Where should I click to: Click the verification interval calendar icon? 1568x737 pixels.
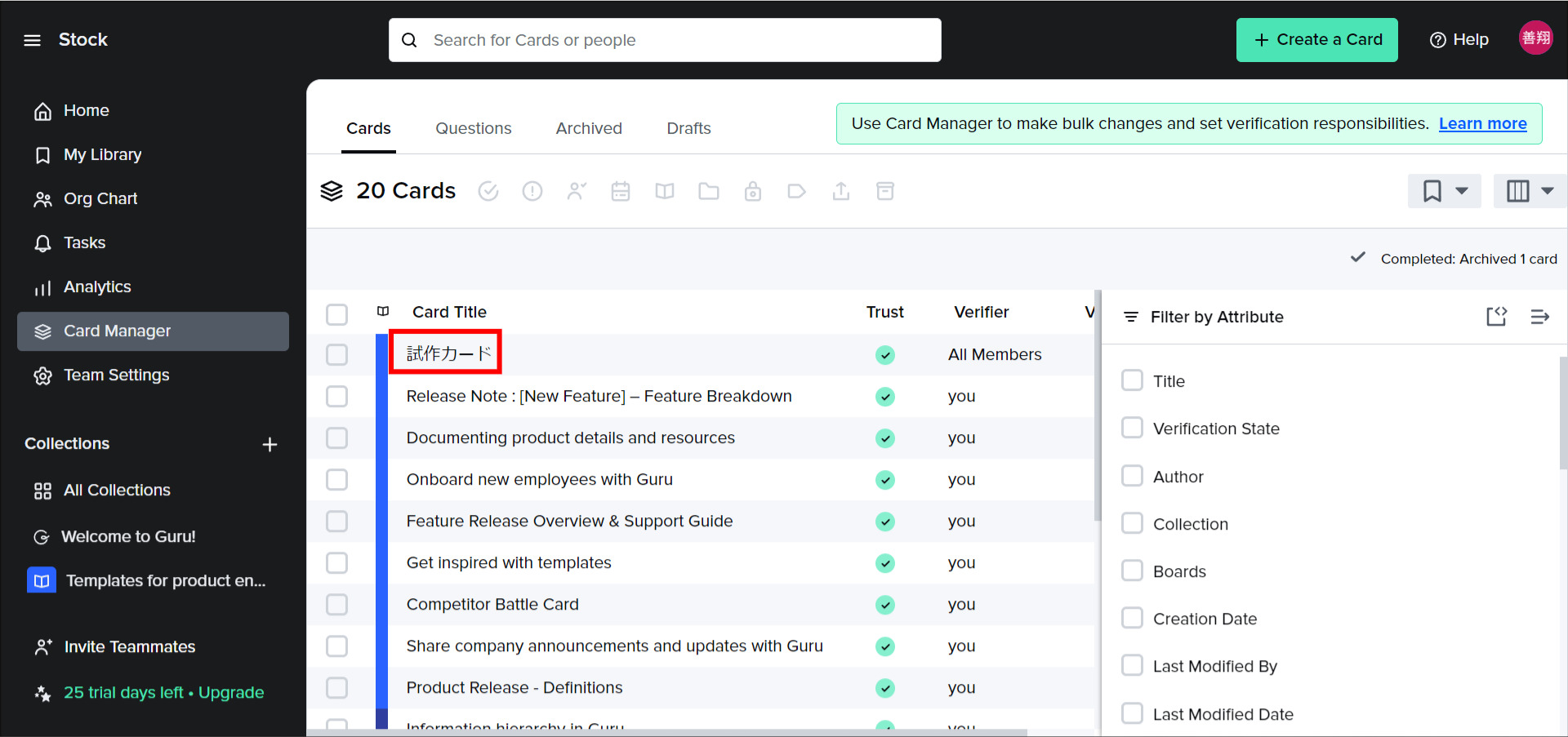tap(621, 191)
